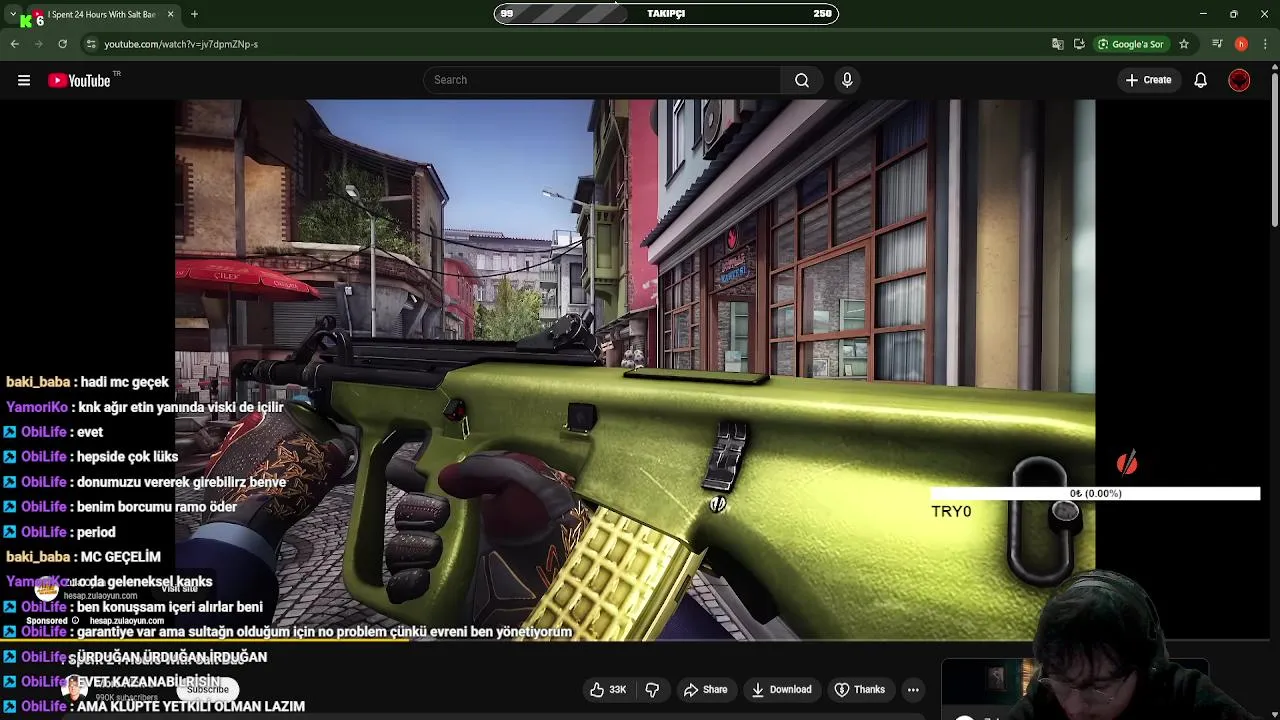Viewport: 1280px width, 720px height.
Task: Open more actions ellipsis below video
Action: point(913,690)
